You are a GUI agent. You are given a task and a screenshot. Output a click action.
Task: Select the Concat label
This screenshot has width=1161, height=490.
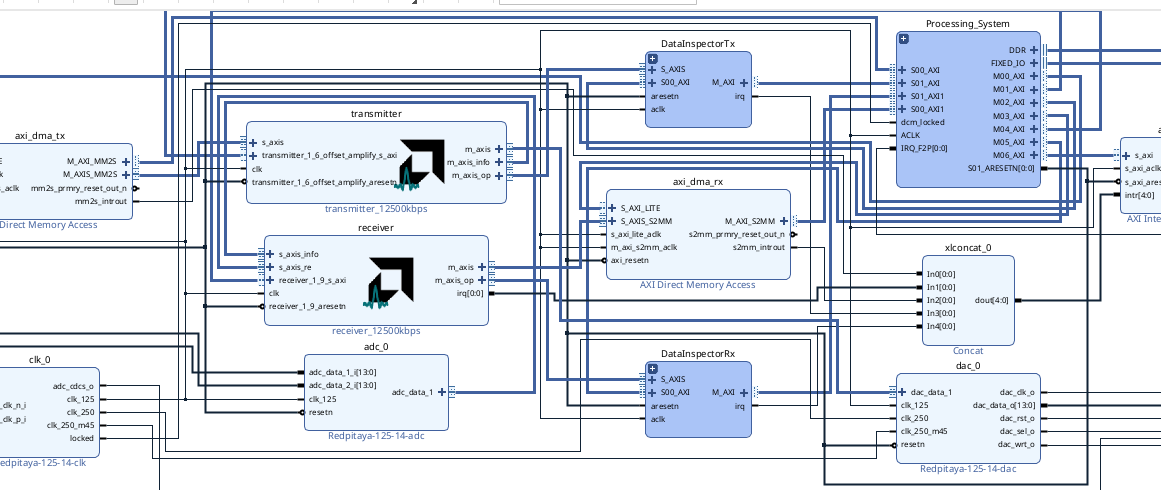(968, 351)
